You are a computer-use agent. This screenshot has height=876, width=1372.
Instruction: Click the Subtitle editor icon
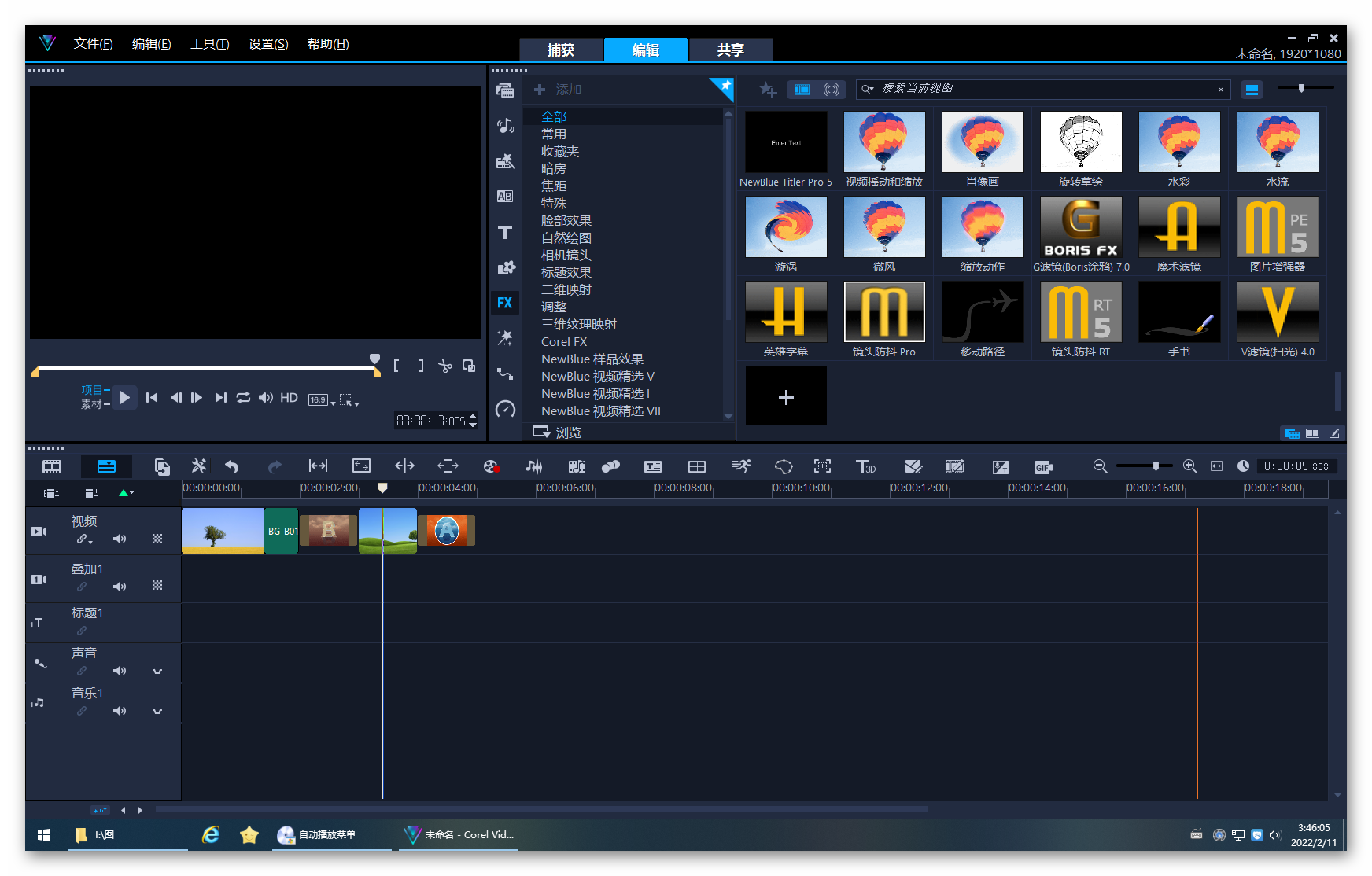[653, 466]
